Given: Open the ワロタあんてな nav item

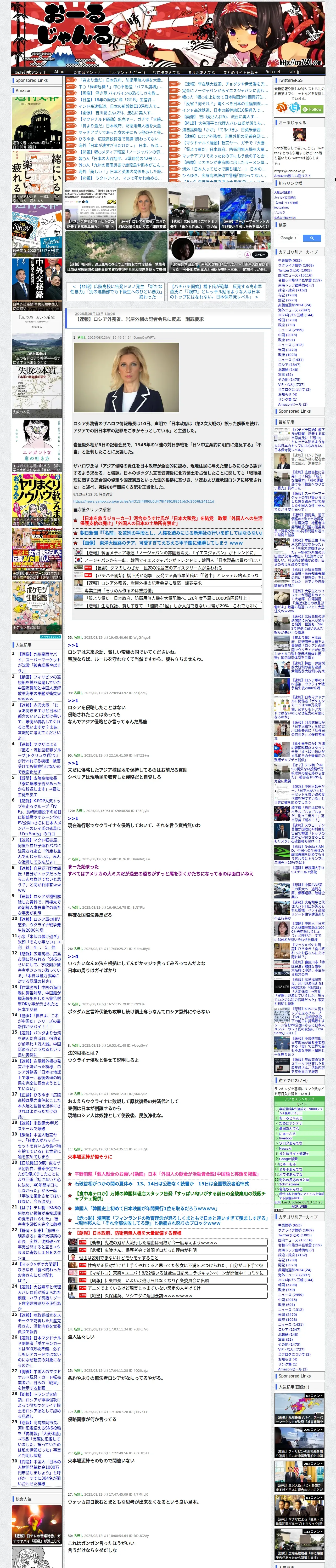Looking at the screenshot, I should pos(166,72).
